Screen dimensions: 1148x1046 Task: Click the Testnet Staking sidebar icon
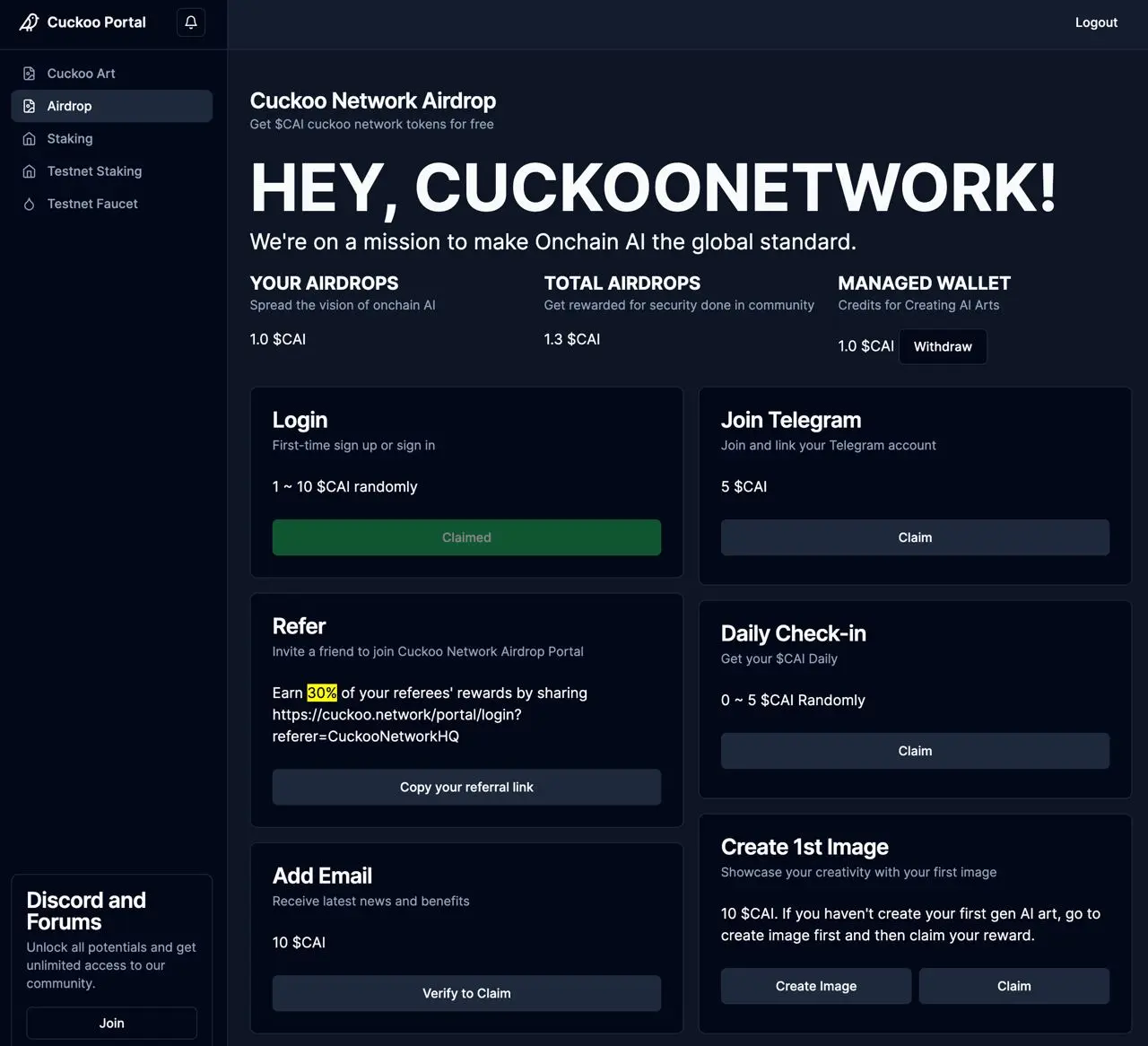click(29, 171)
